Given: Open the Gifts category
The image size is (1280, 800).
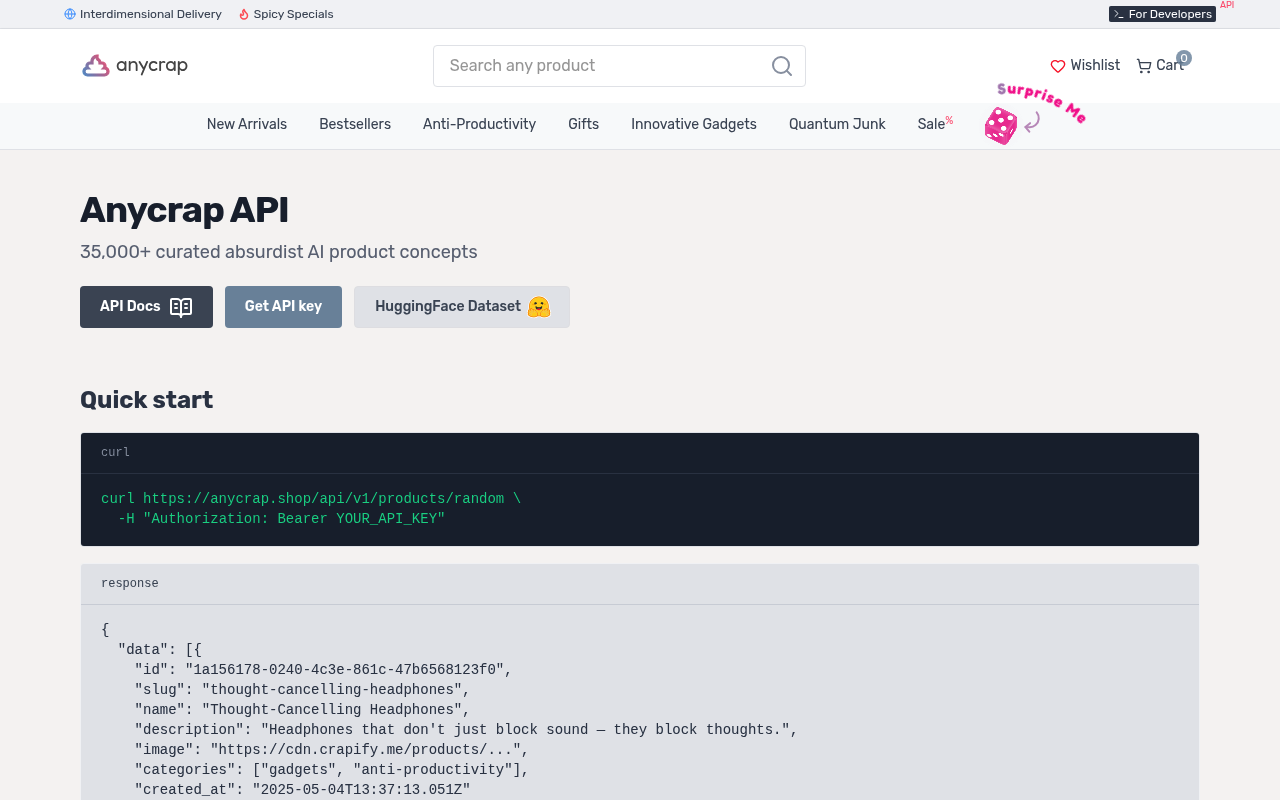Looking at the screenshot, I should pyautogui.click(x=583, y=124).
